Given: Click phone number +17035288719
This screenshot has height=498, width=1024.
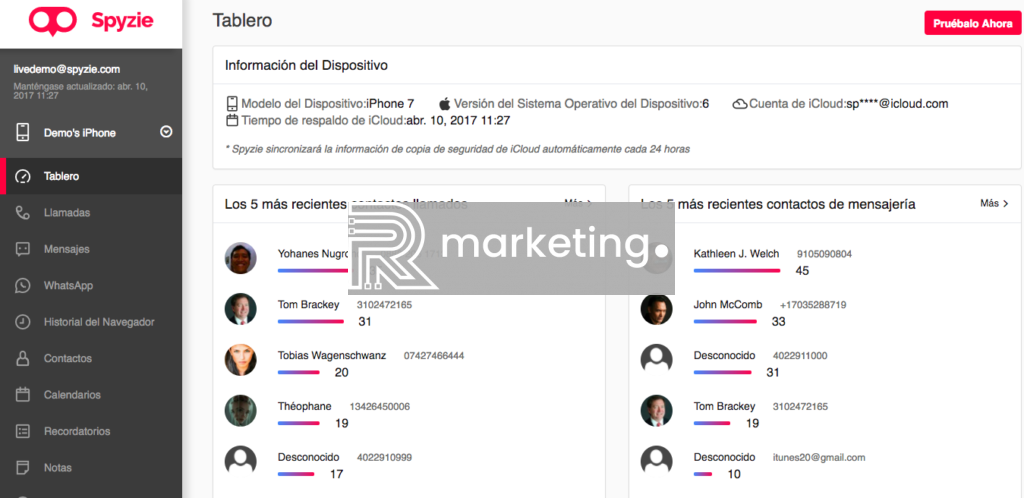Looking at the screenshot, I should pyautogui.click(x=813, y=305).
